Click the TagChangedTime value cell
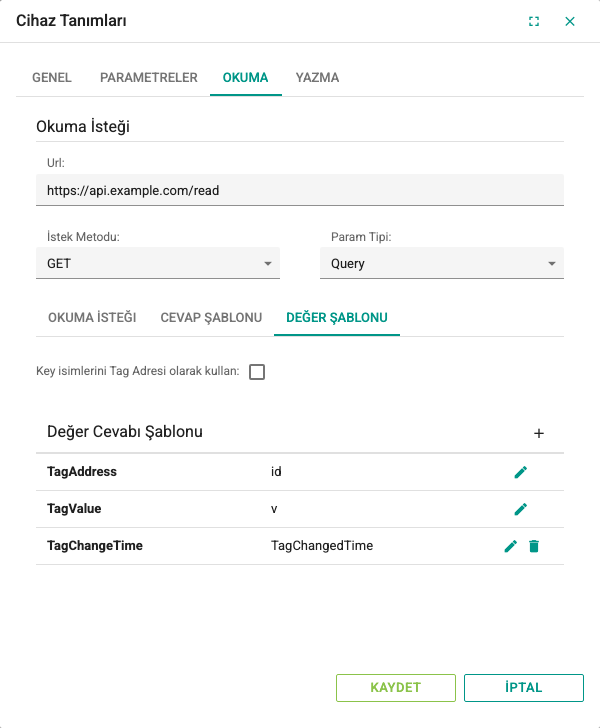 tap(322, 546)
